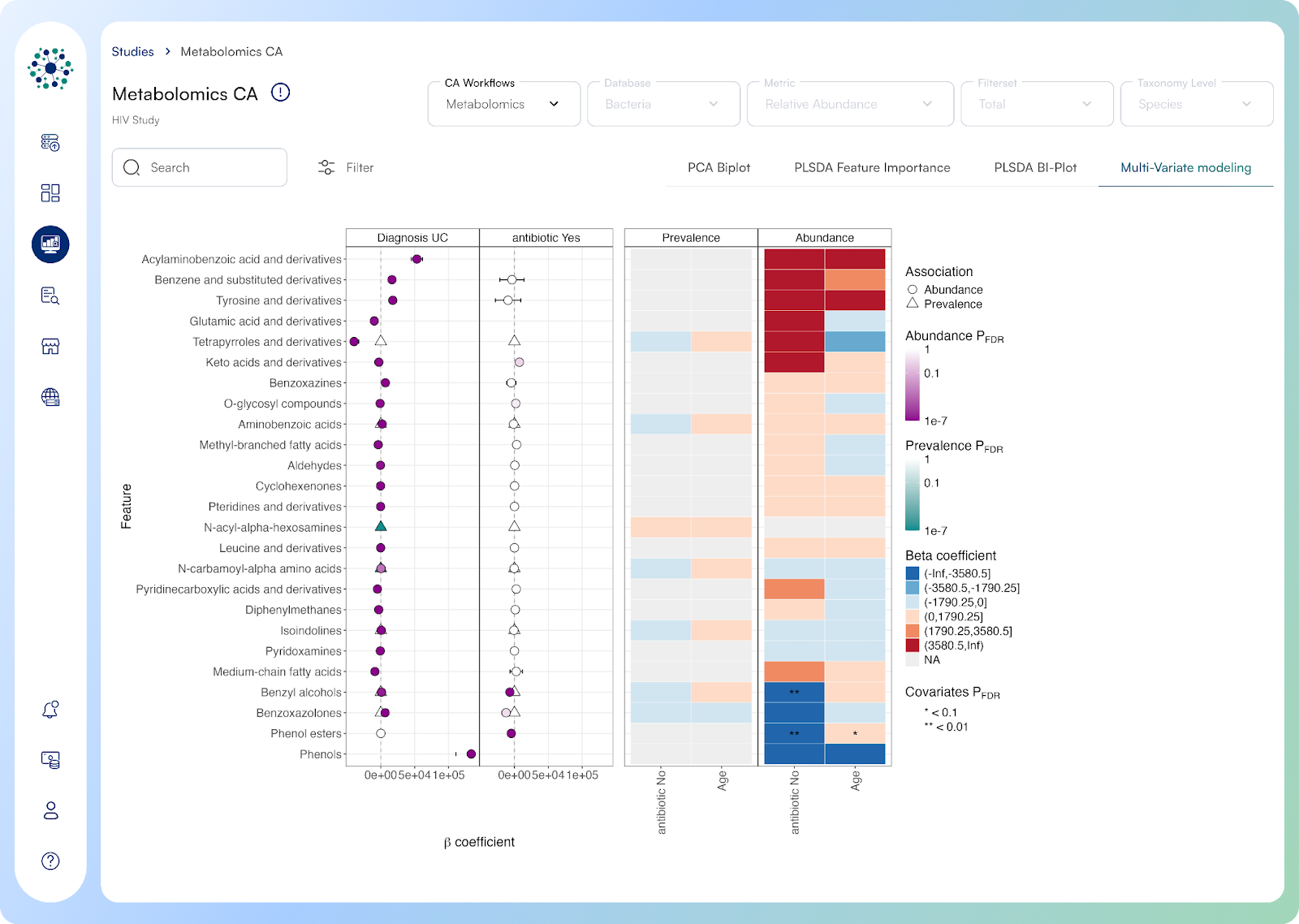Click the Phenols data point in Diagnosis UC
The width and height of the screenshot is (1299, 924).
471,754
